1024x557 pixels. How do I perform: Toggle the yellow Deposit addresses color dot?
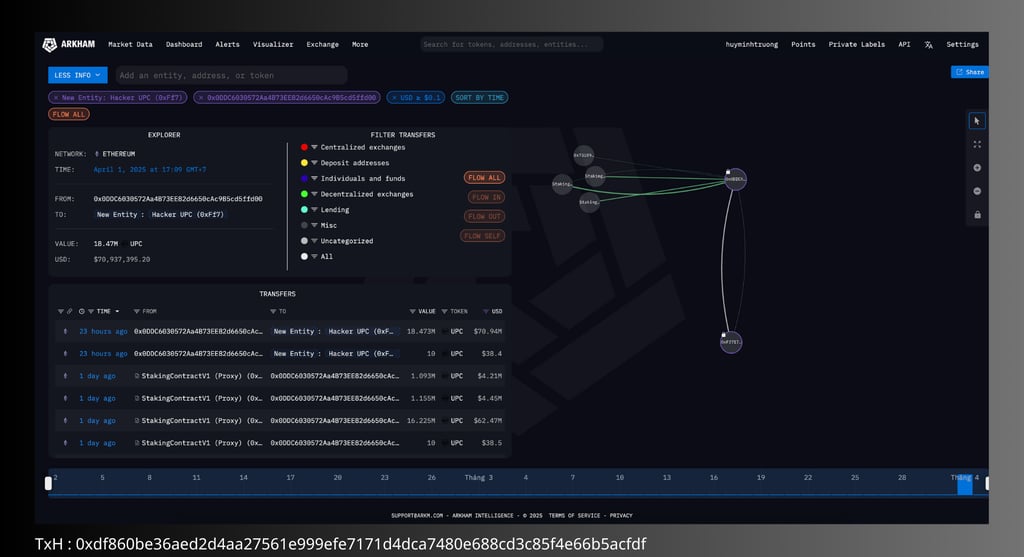tap(304, 163)
